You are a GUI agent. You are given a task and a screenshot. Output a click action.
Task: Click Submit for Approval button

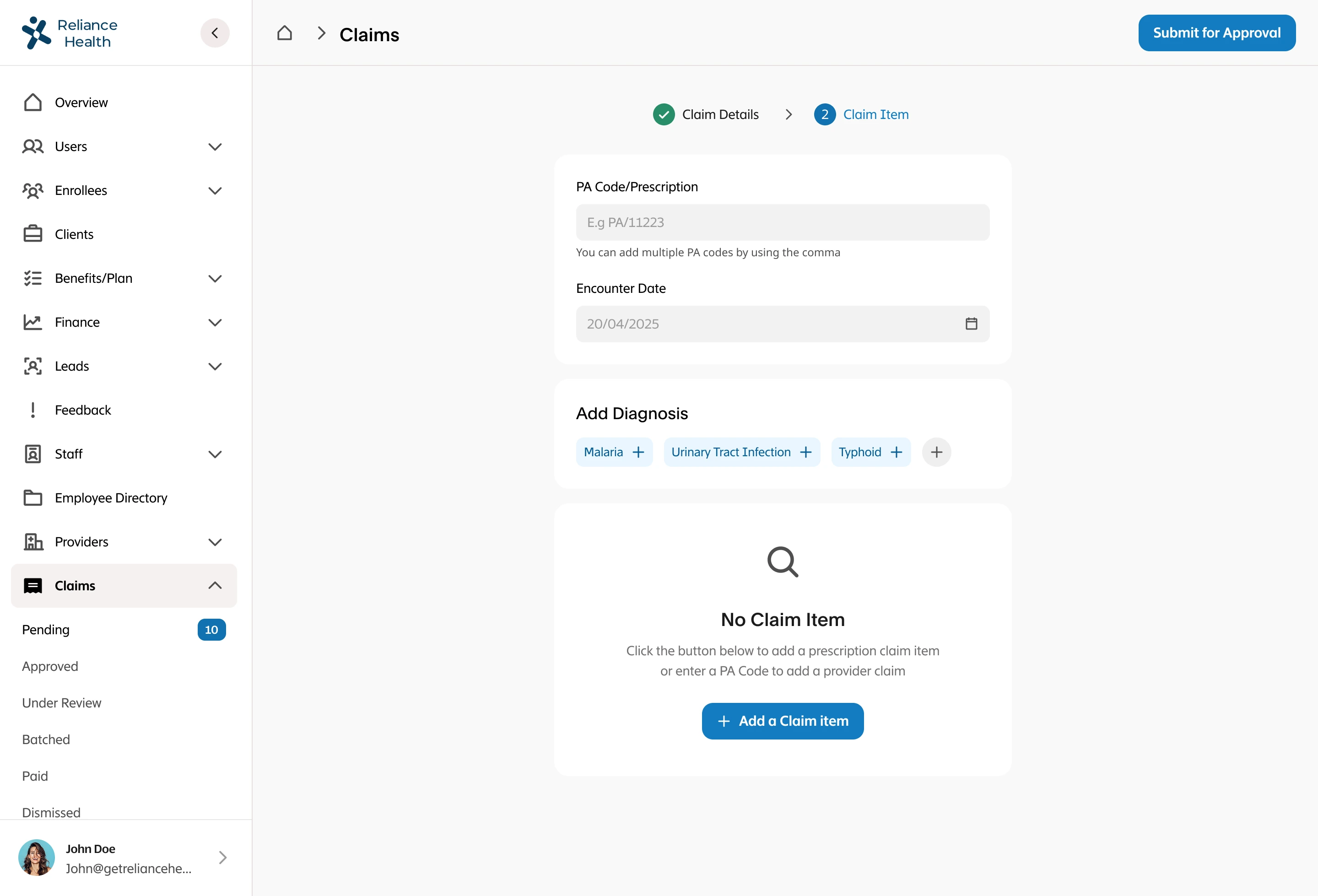coord(1216,33)
